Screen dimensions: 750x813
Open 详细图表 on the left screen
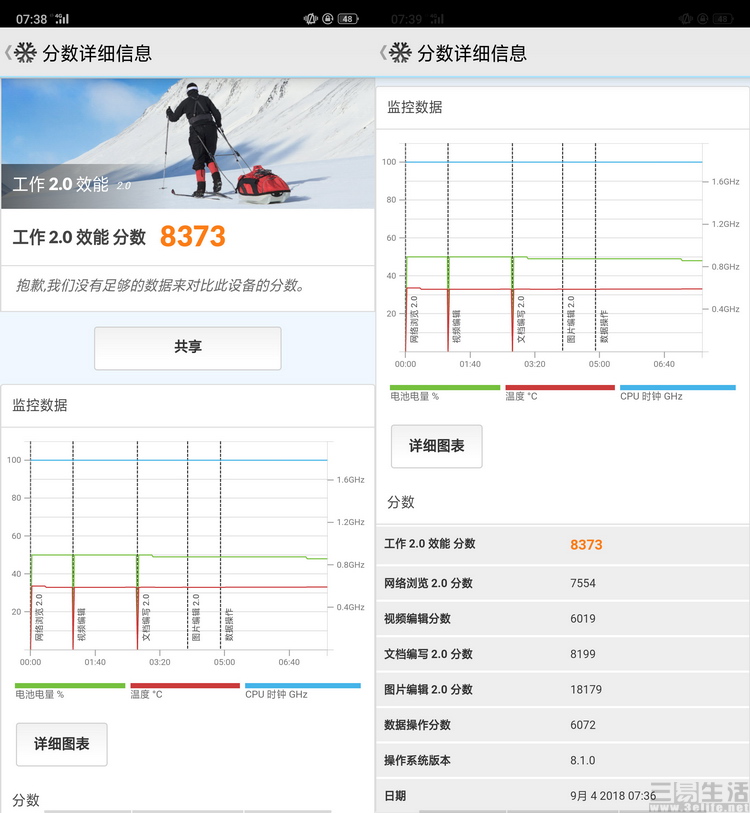(x=62, y=744)
